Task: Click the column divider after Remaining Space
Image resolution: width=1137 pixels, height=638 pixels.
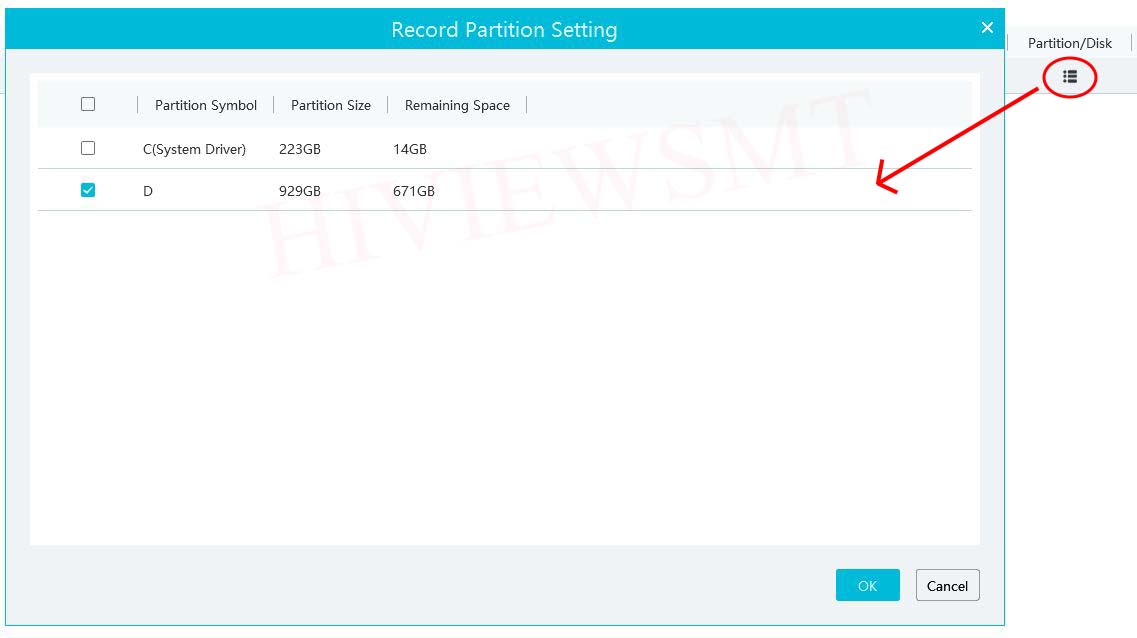Action: click(526, 105)
